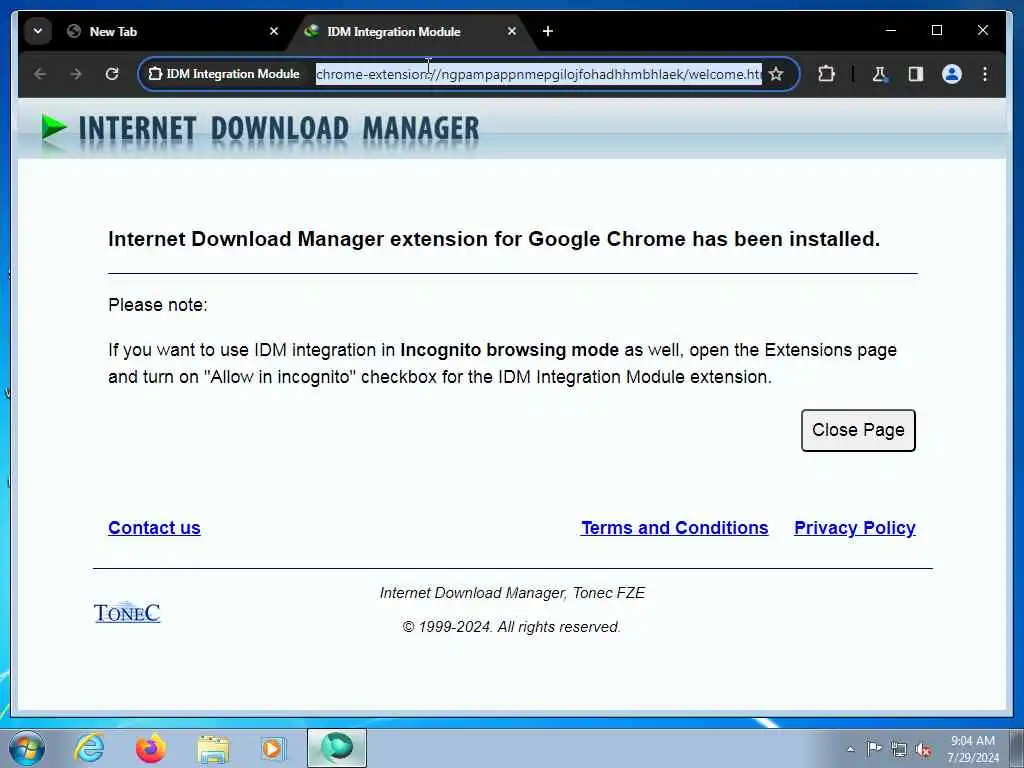This screenshot has width=1024, height=768.
Task: Click the Tonec logo
Action: click(127, 613)
